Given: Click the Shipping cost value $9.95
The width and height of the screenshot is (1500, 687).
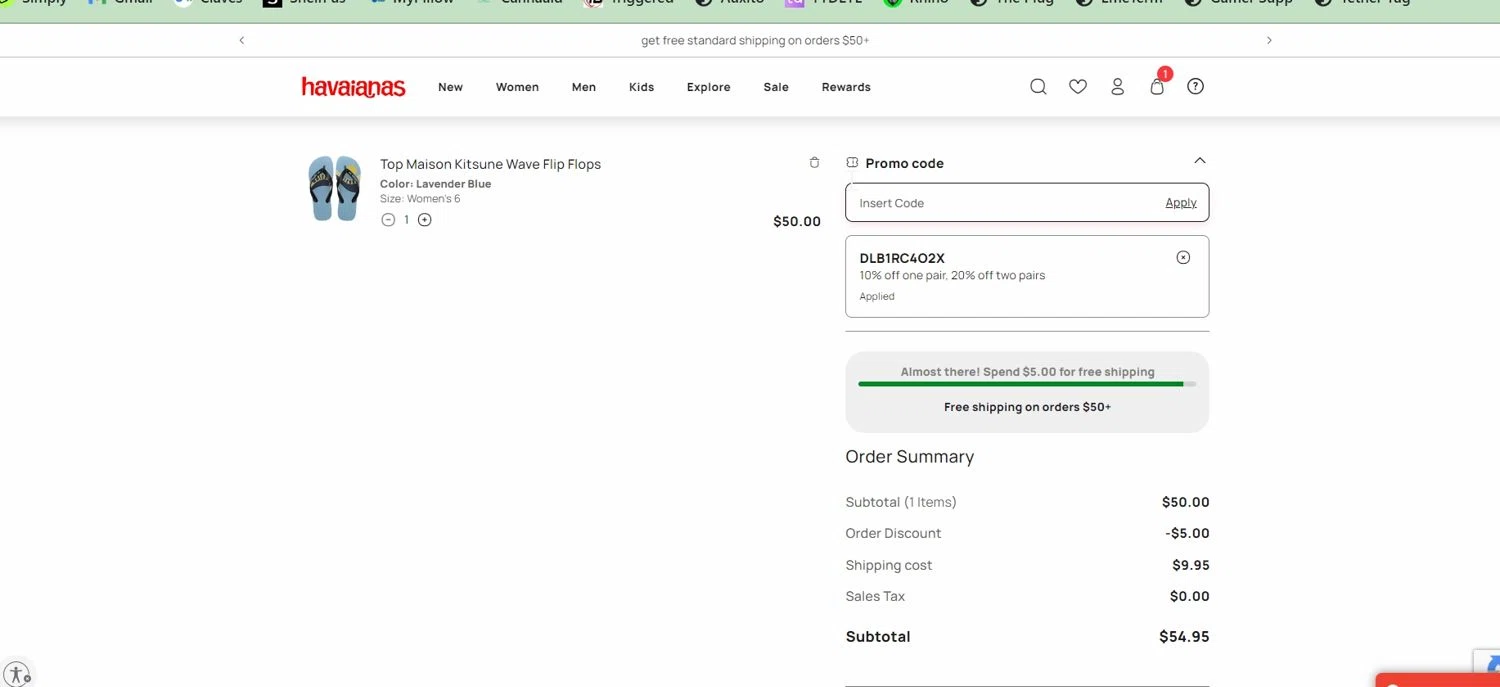Looking at the screenshot, I should click(x=1191, y=565).
